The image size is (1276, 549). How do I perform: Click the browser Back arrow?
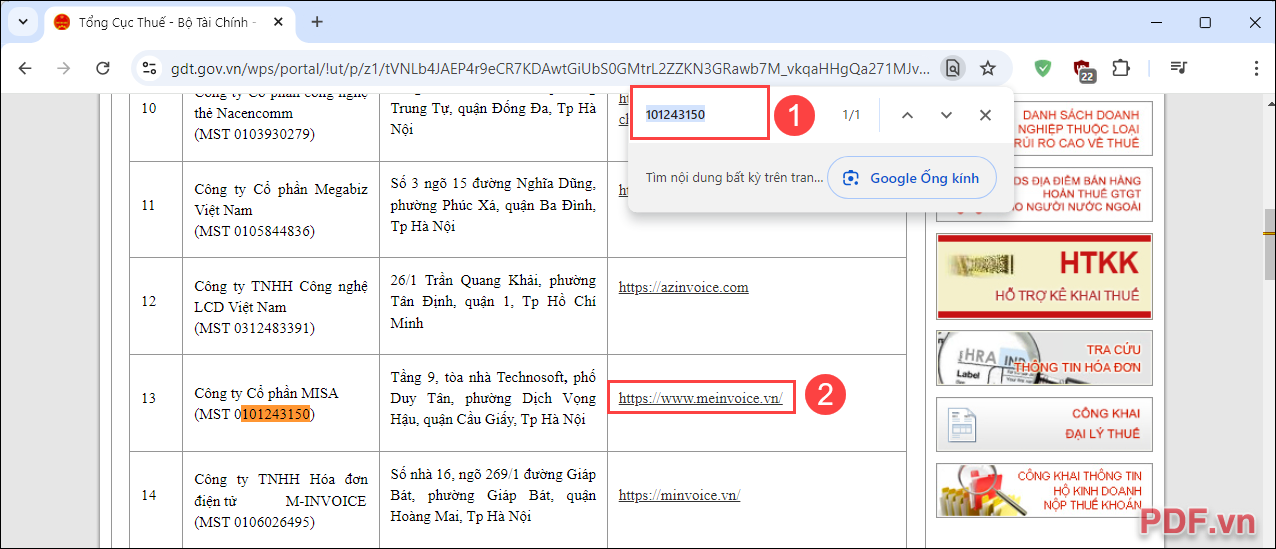[25, 68]
